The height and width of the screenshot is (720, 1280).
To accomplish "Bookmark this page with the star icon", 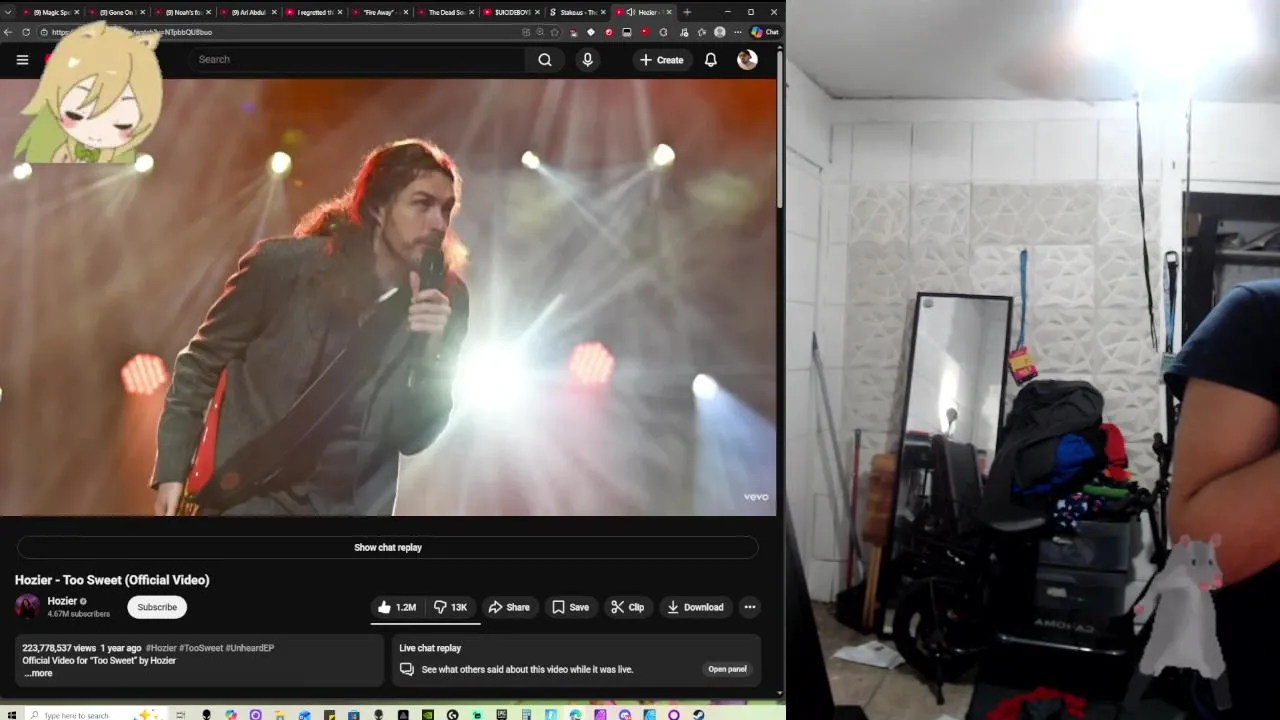I will tap(555, 32).
